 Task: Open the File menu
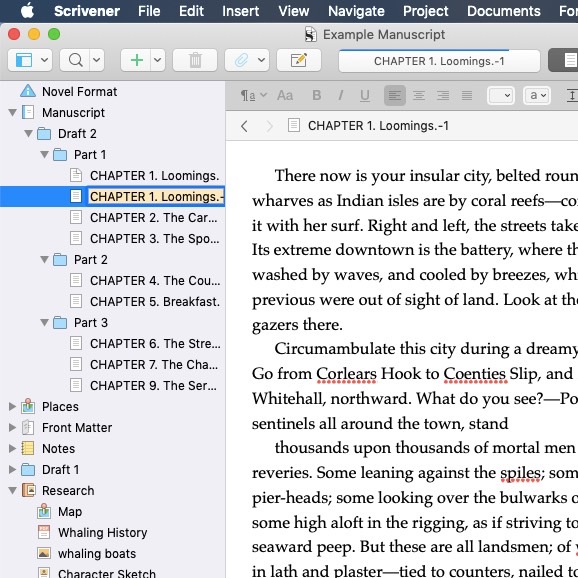point(149,11)
